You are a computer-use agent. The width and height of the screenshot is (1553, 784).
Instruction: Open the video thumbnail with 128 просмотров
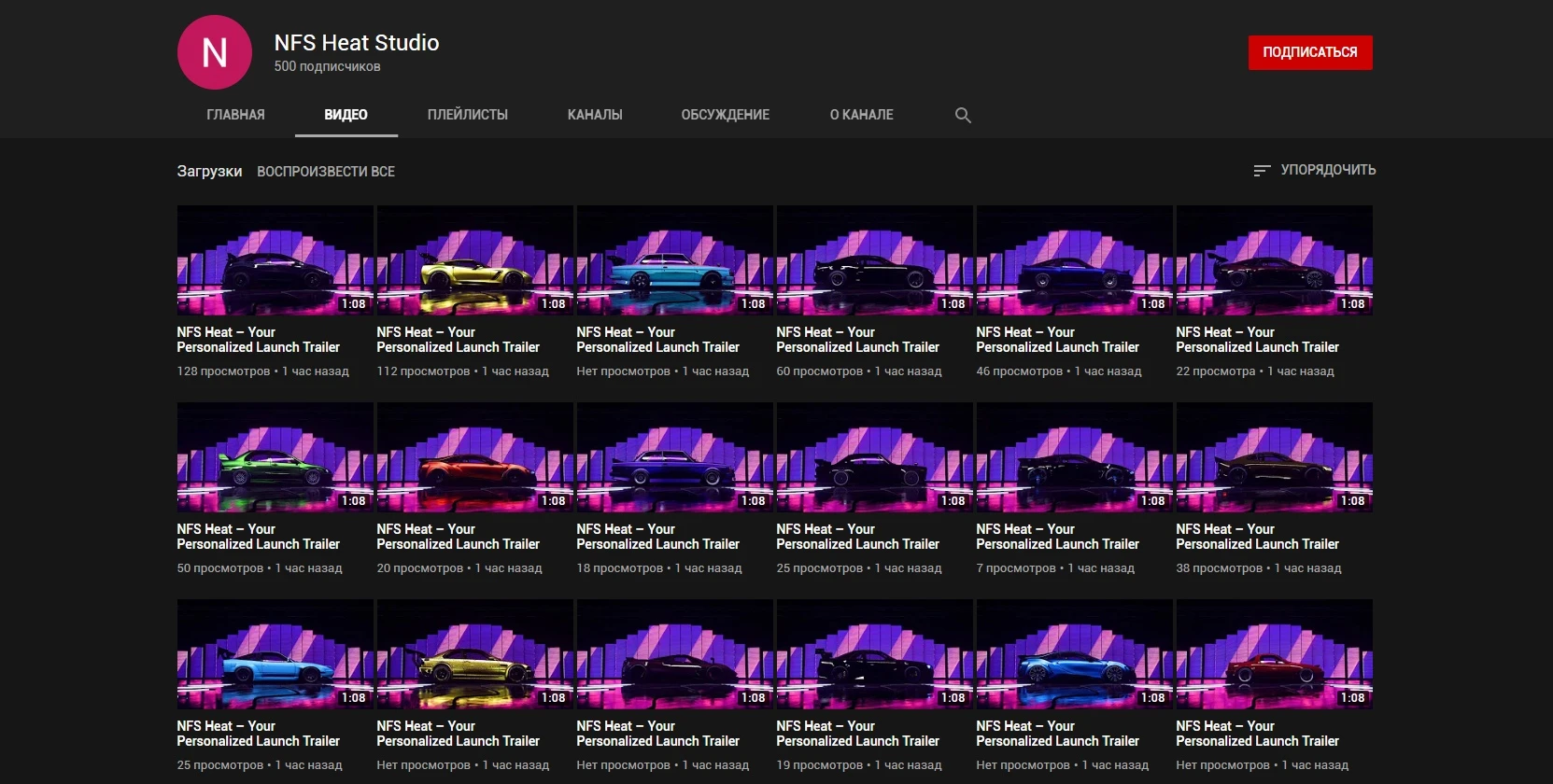click(x=275, y=260)
